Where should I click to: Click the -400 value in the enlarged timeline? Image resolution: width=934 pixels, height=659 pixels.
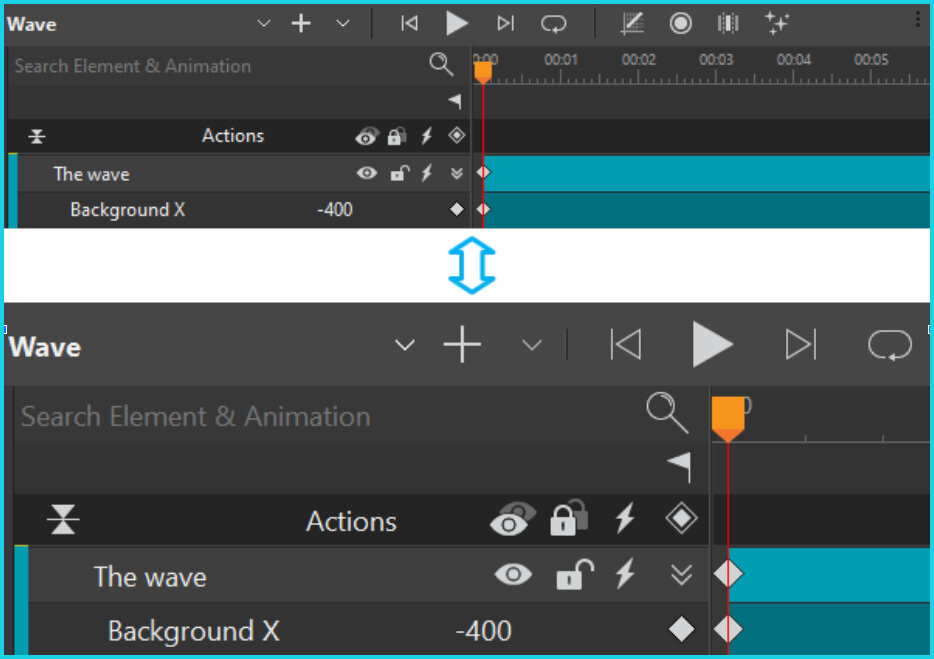click(x=483, y=631)
